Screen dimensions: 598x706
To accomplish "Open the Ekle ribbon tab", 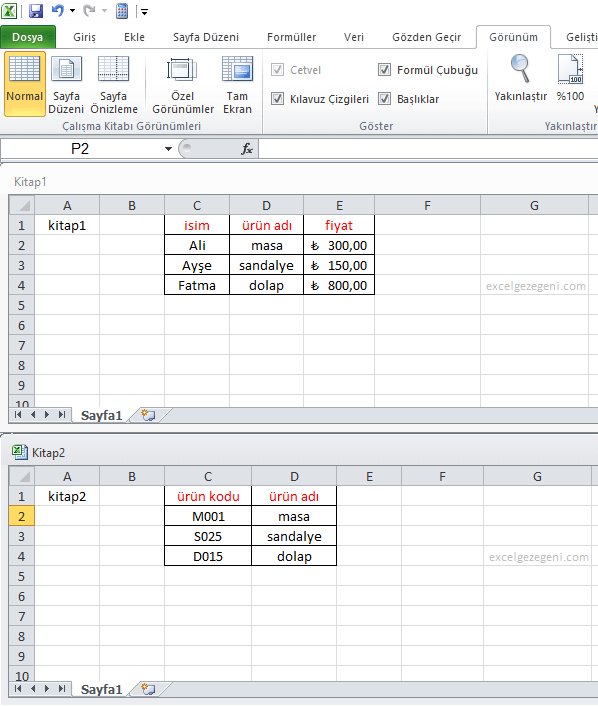I will [134, 37].
